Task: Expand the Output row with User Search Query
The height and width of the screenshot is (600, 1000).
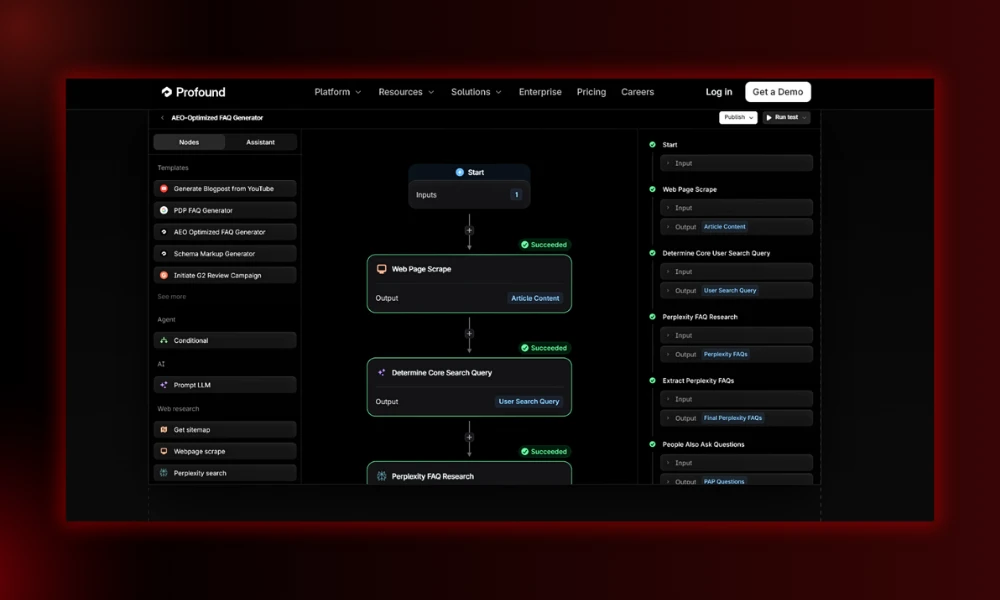Action: (737, 291)
